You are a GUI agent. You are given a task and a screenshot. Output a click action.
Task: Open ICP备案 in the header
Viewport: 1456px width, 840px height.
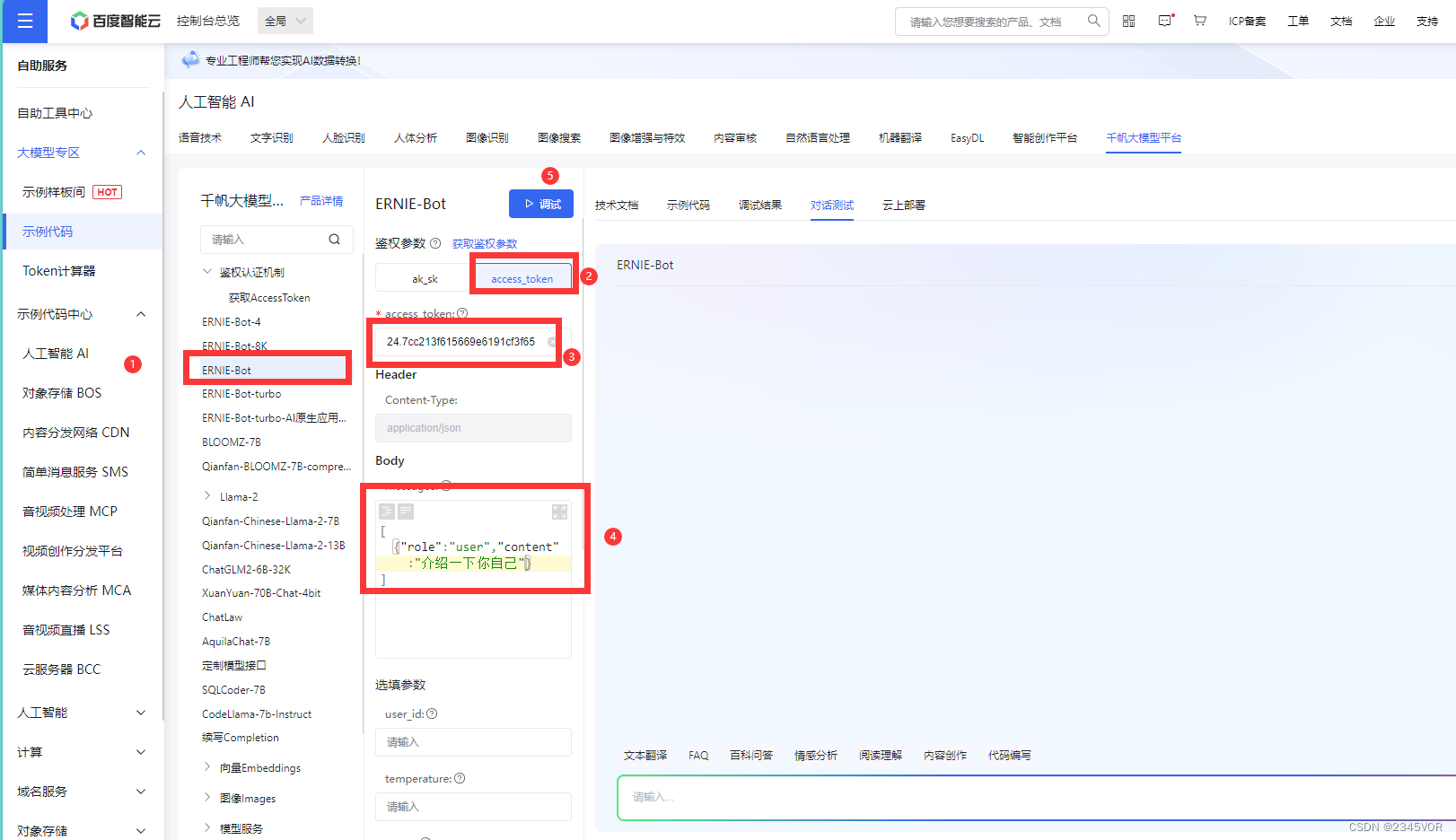[1248, 22]
